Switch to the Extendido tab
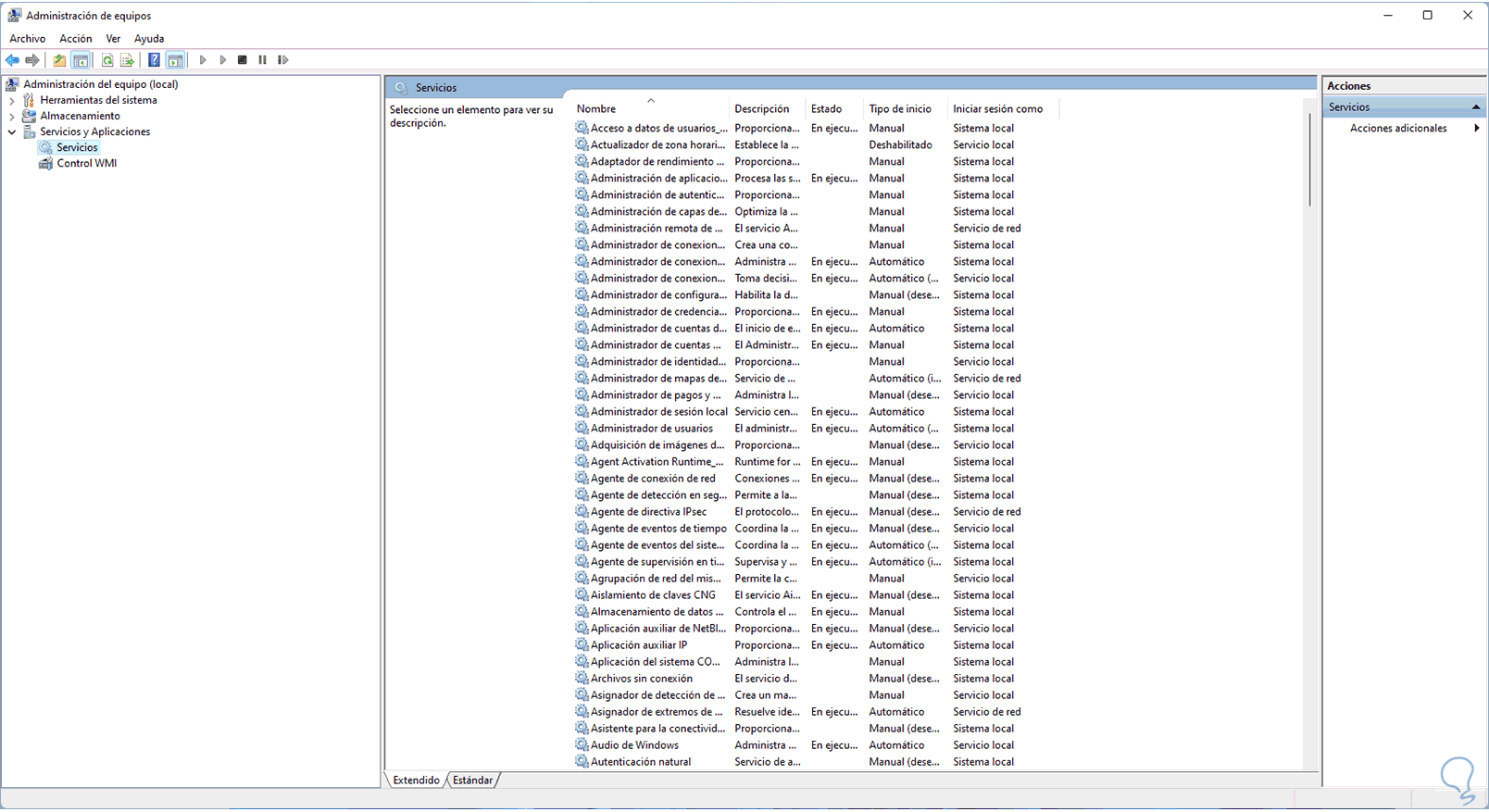The width and height of the screenshot is (1489, 812). [x=416, y=781]
